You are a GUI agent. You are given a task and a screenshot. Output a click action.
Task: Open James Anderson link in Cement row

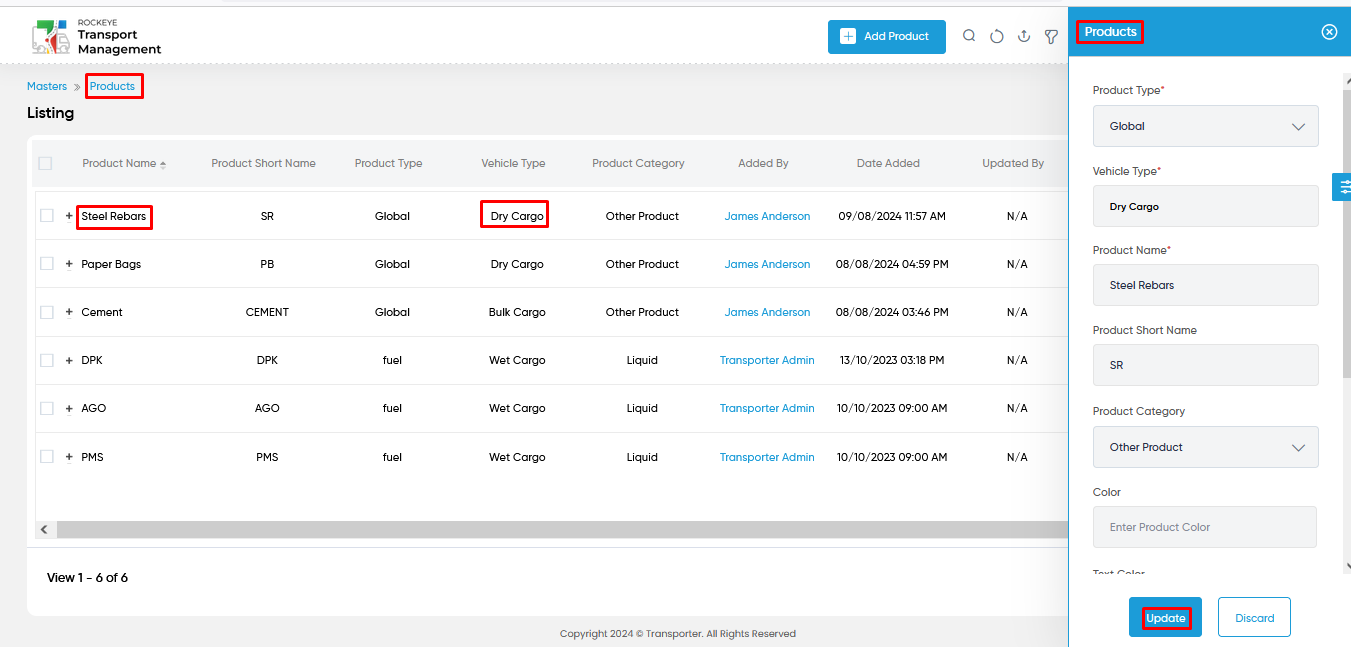click(767, 312)
